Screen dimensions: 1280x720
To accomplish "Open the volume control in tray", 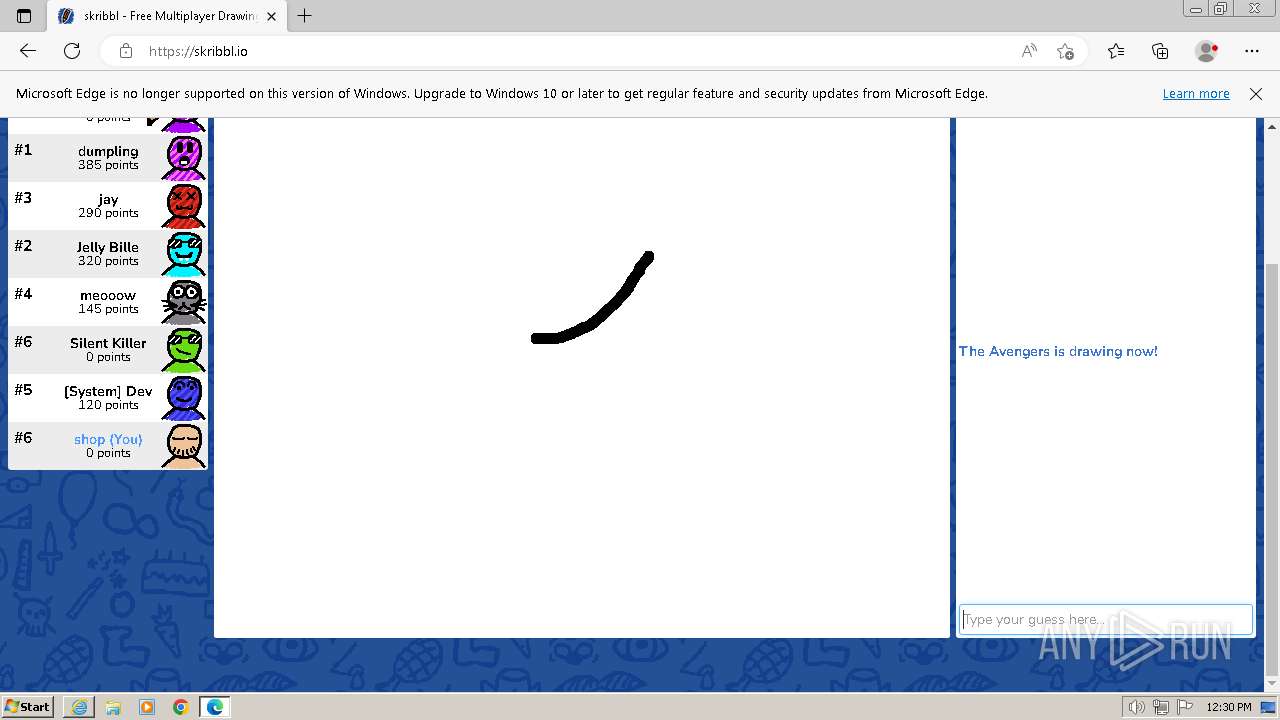I will 1138,707.
